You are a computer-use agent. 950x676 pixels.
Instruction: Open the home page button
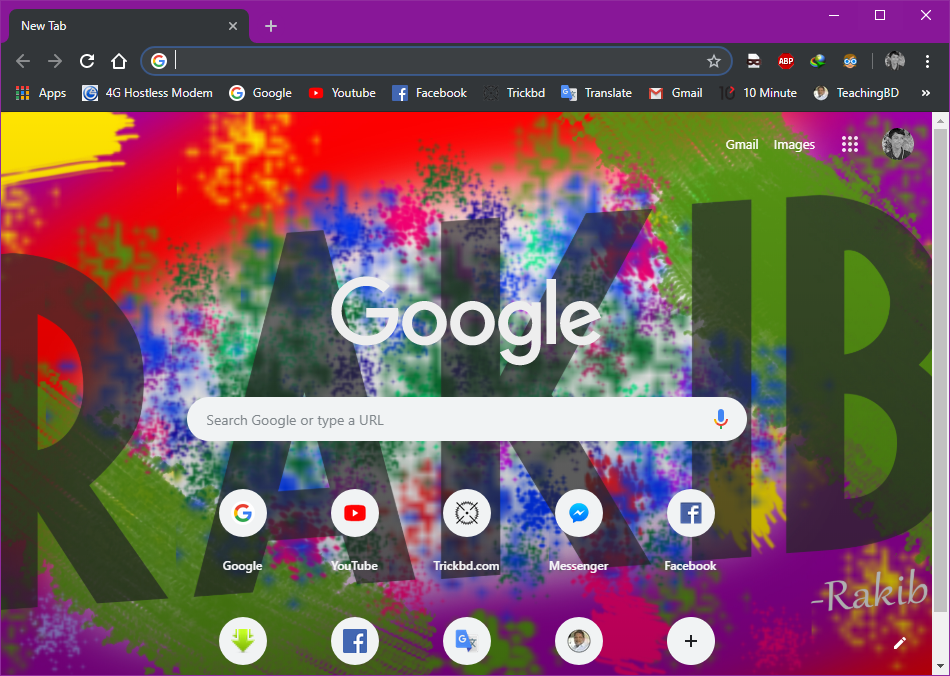[x=119, y=61]
